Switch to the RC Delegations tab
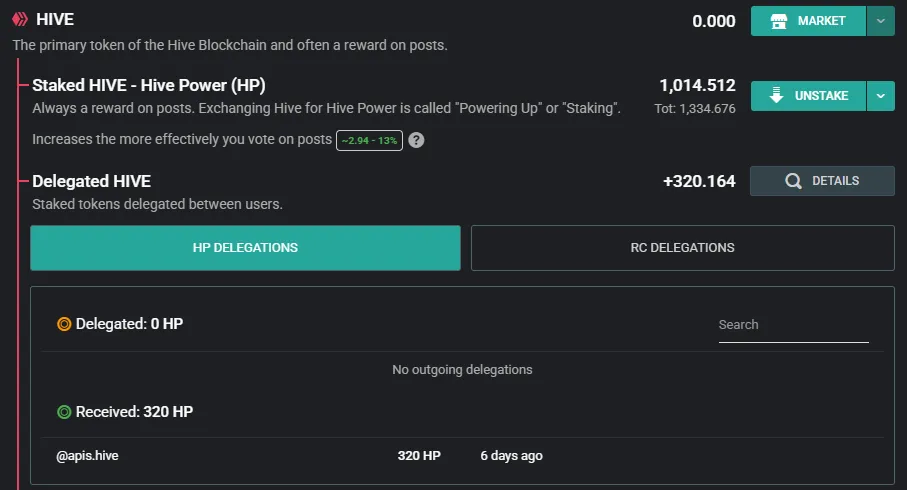 [x=683, y=248]
